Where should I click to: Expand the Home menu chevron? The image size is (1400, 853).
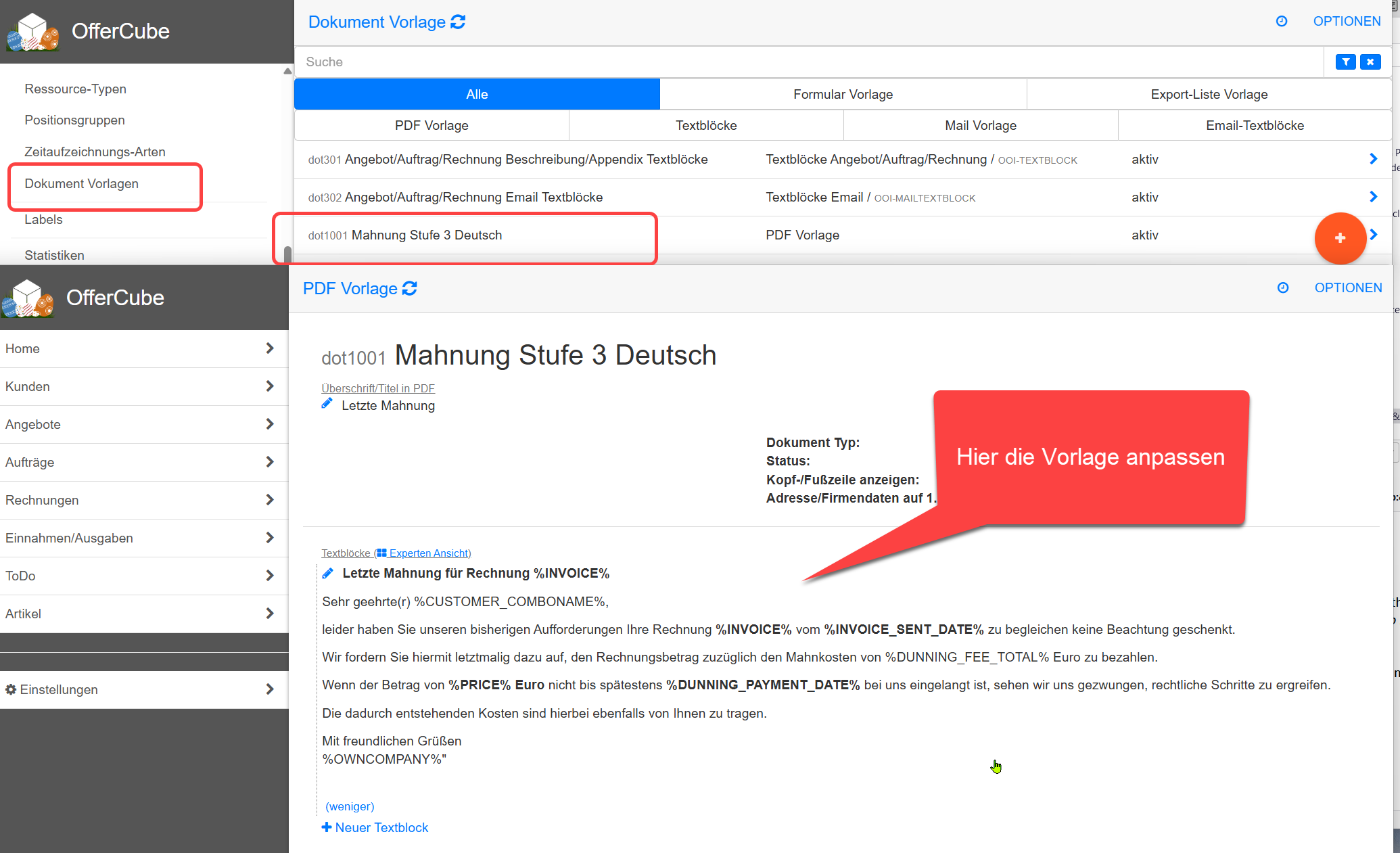[x=270, y=348]
